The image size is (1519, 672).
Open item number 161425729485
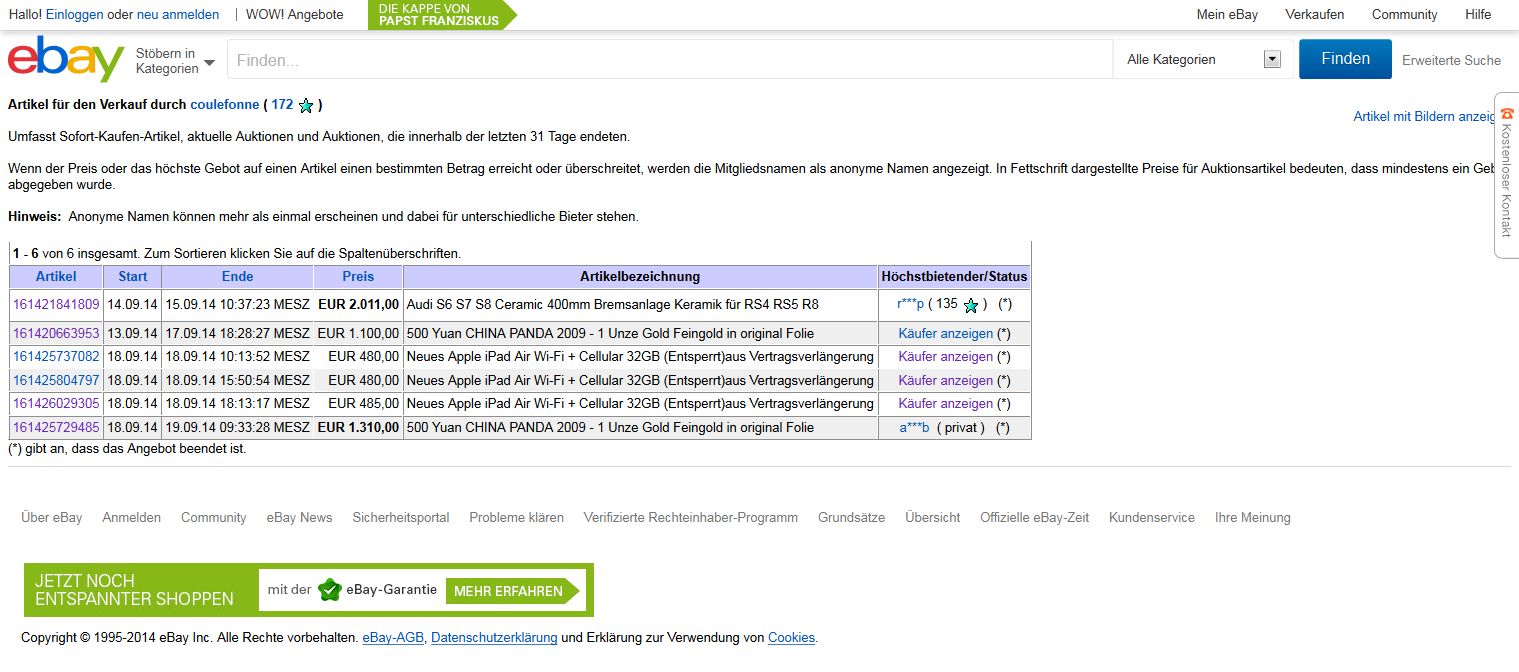(56, 427)
